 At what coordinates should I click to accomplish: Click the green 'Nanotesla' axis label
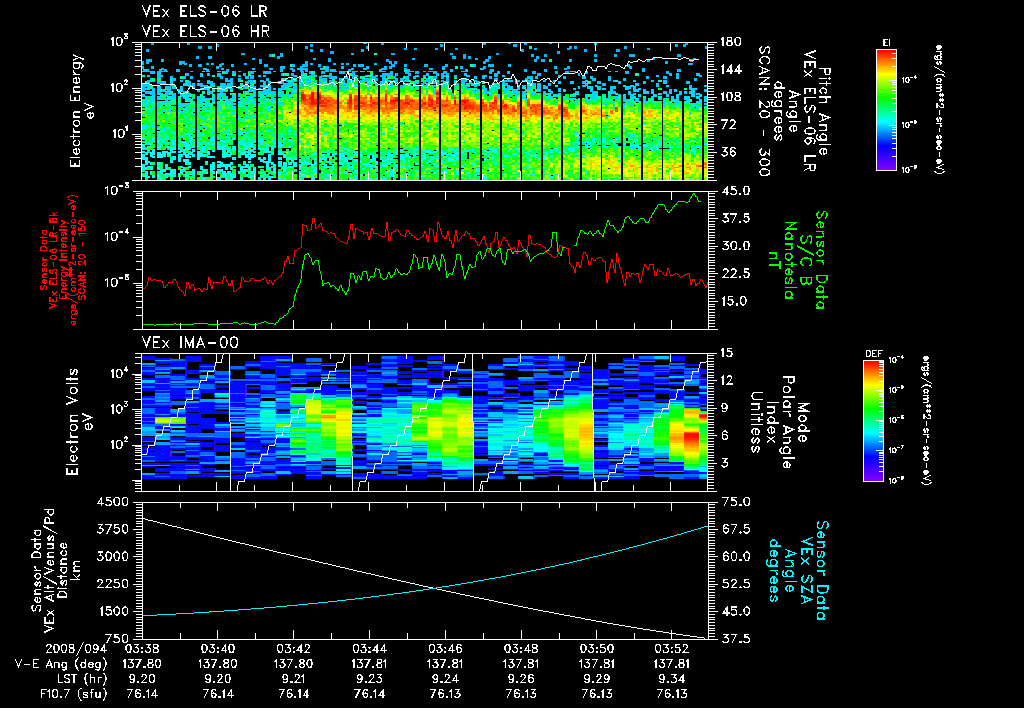click(x=788, y=260)
